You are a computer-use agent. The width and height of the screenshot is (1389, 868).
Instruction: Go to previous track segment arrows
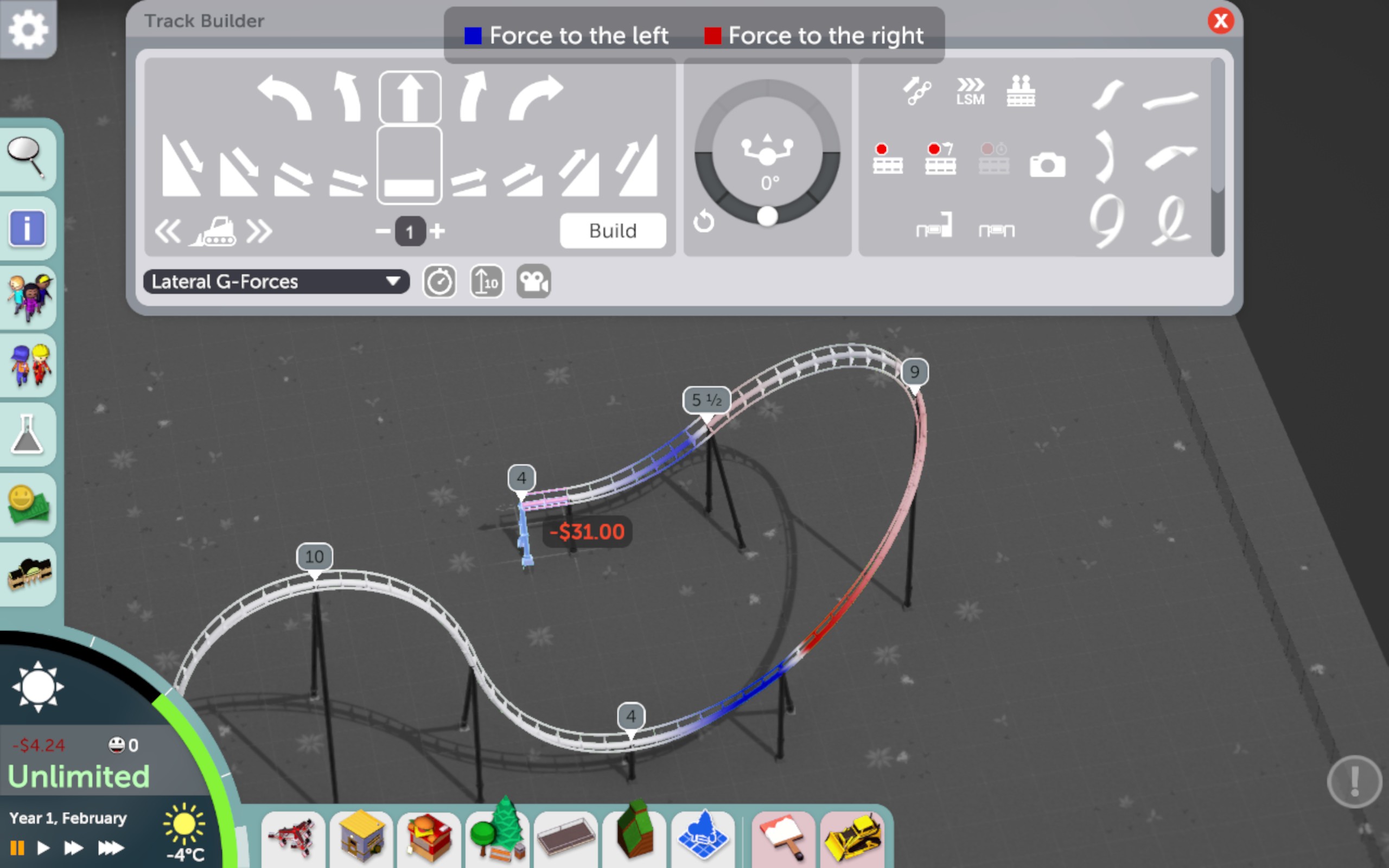point(168,231)
